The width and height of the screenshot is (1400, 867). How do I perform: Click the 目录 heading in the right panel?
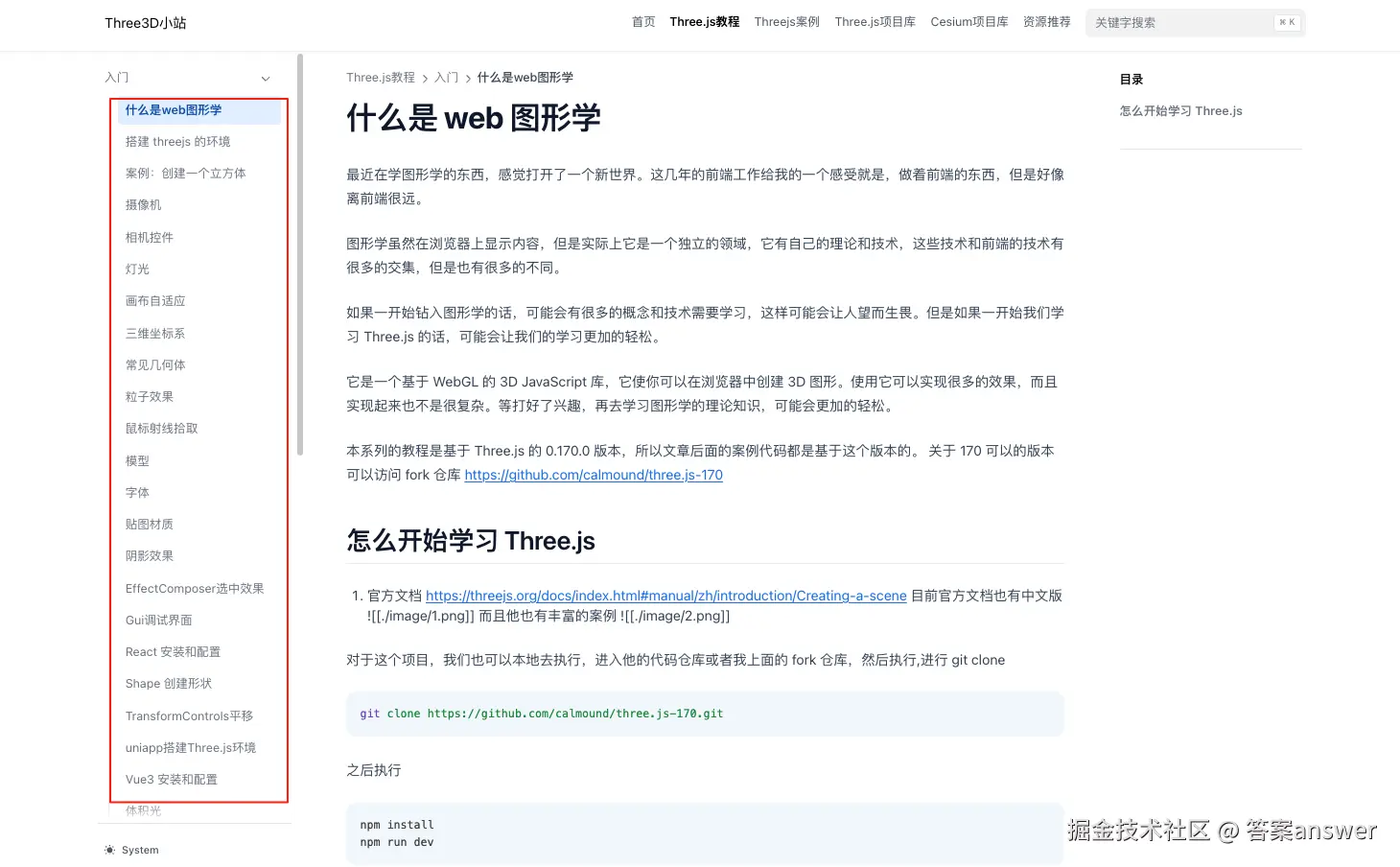(x=1132, y=80)
